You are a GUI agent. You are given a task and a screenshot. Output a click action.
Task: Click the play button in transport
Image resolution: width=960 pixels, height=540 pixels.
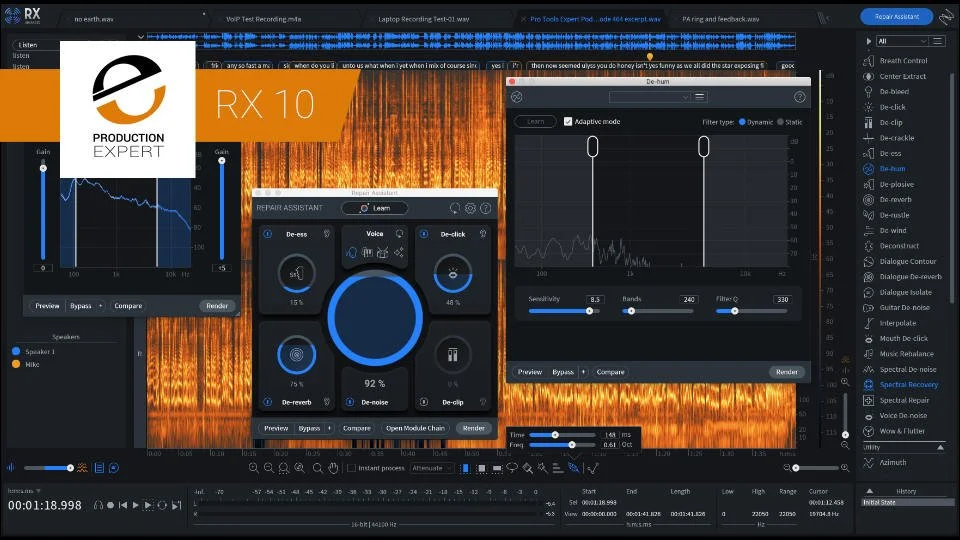tap(135, 505)
